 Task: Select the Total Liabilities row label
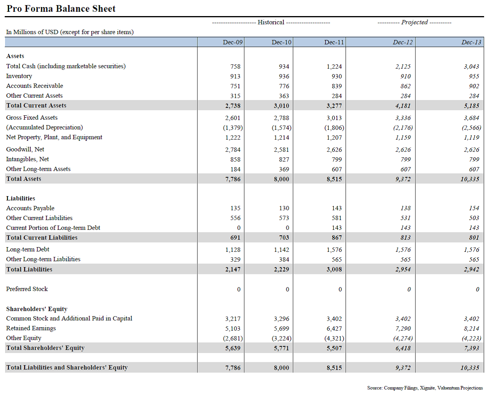(x=29, y=269)
